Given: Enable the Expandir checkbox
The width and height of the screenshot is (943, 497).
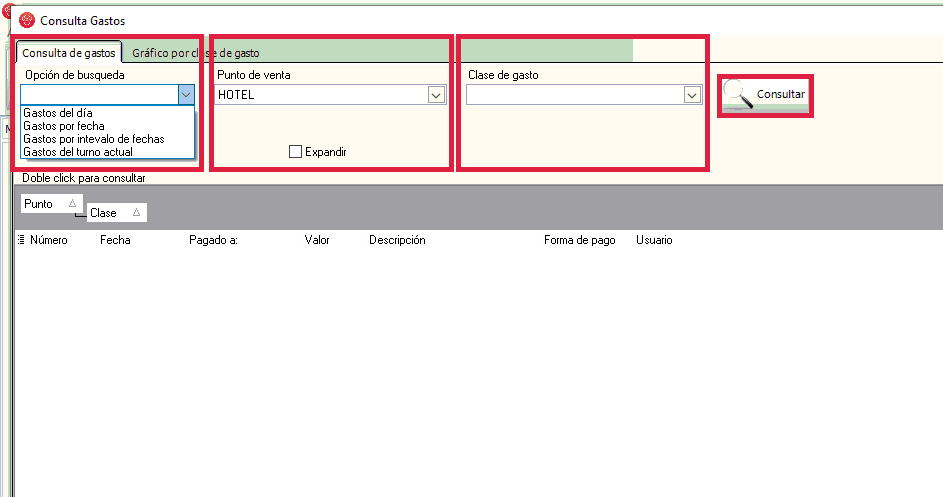Looking at the screenshot, I should pyautogui.click(x=295, y=152).
